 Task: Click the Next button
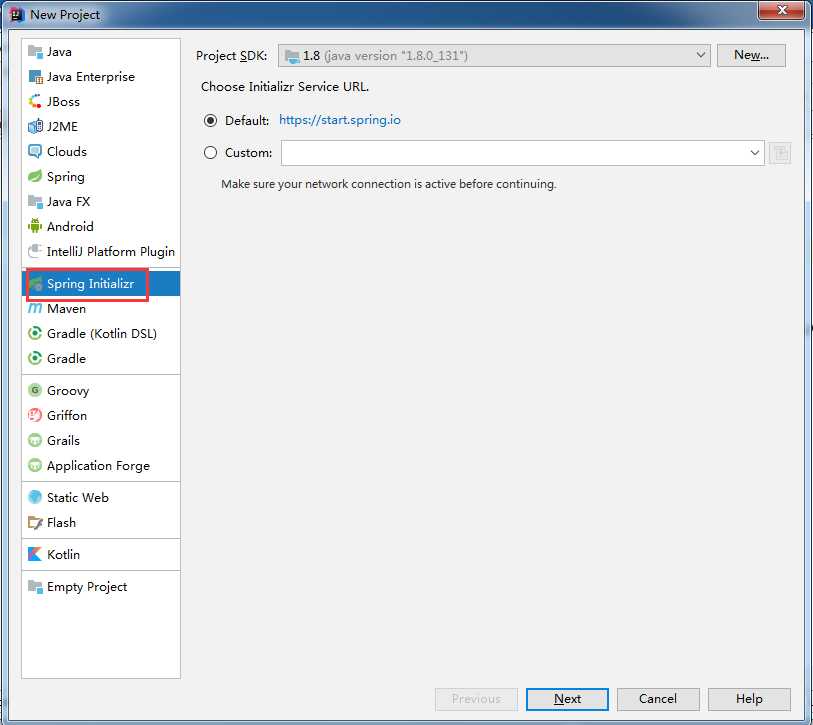click(567, 699)
